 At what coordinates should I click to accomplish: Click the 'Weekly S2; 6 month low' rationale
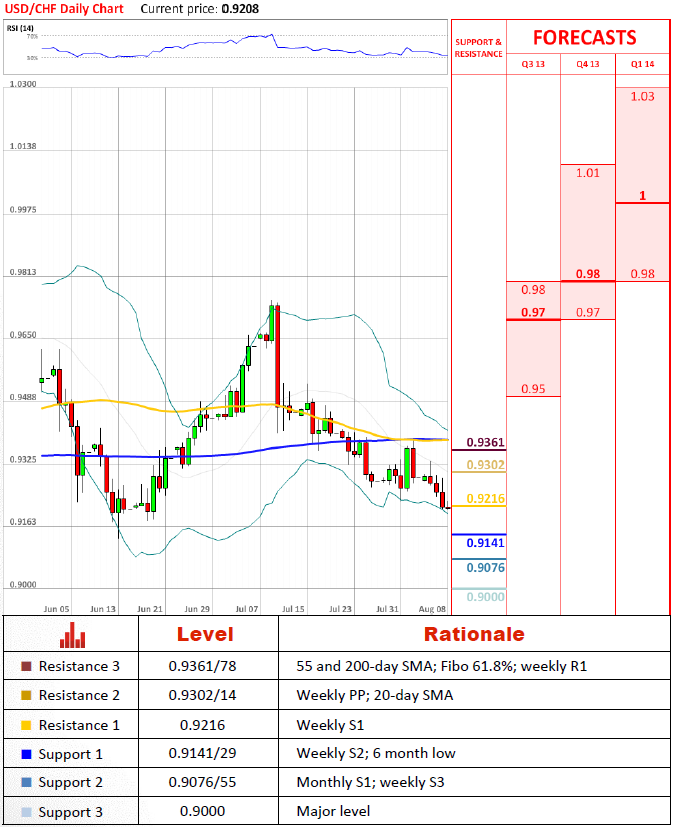tap(376, 753)
